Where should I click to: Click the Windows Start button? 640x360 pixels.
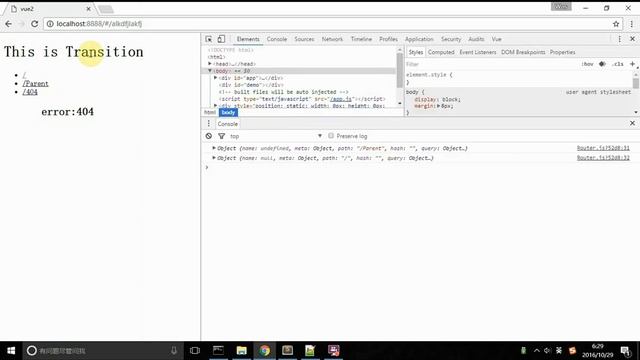[11, 351]
